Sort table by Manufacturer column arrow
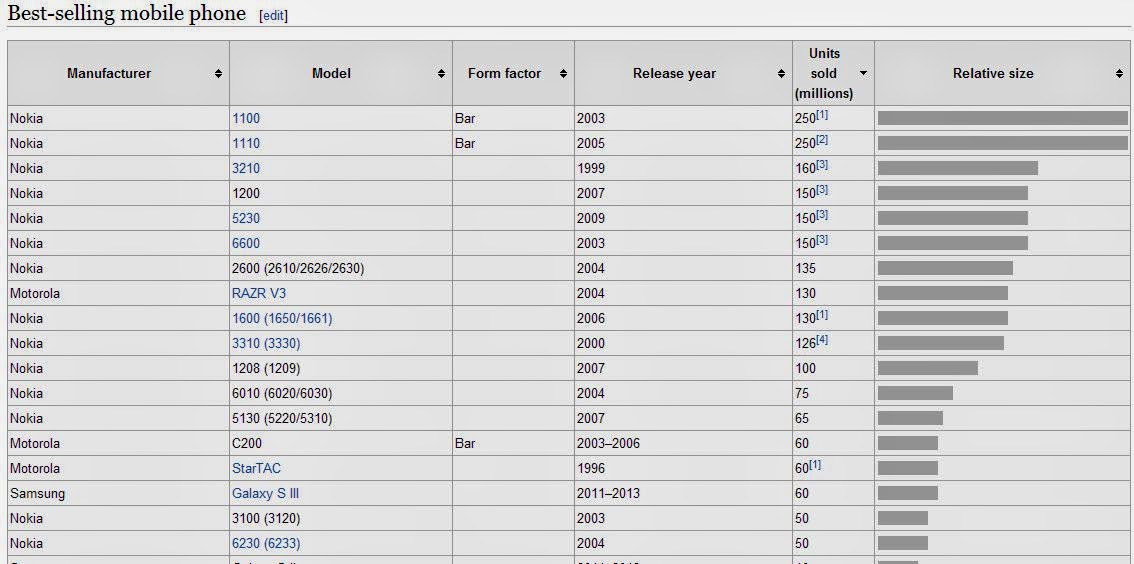The width and height of the screenshot is (1134, 564). tap(218, 74)
